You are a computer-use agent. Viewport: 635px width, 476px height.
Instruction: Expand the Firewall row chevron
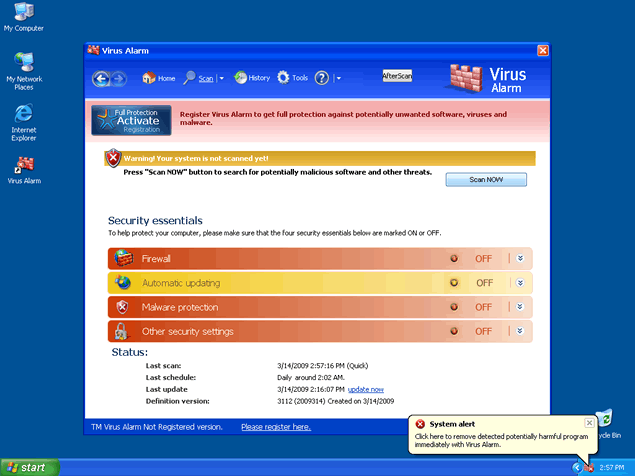click(x=520, y=258)
